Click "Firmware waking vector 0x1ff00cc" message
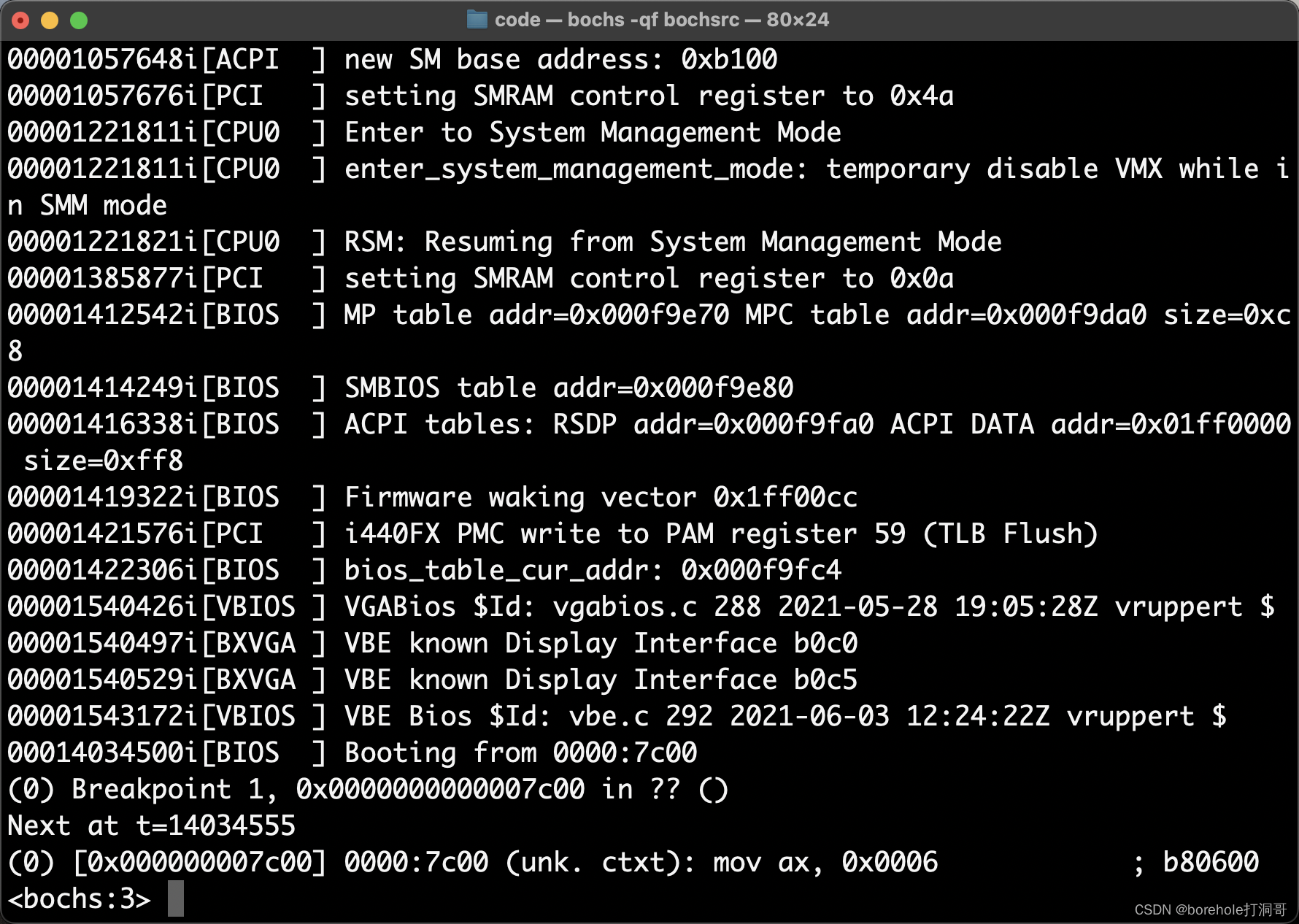 click(601, 497)
